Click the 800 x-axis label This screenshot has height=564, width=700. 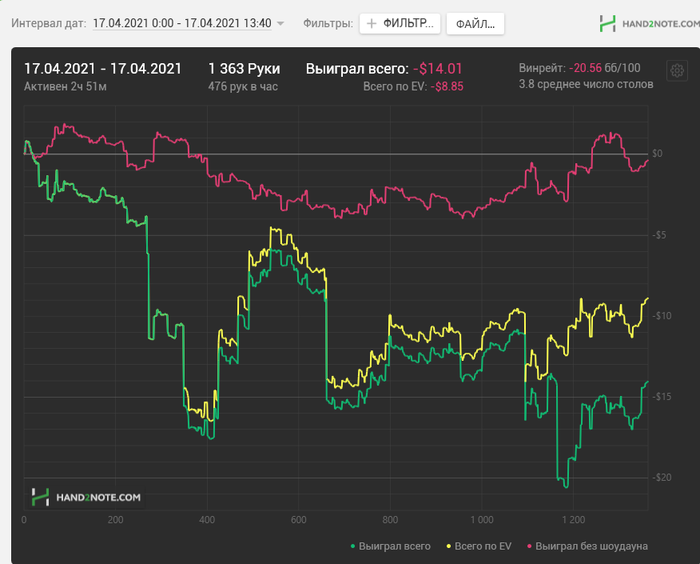click(x=390, y=520)
